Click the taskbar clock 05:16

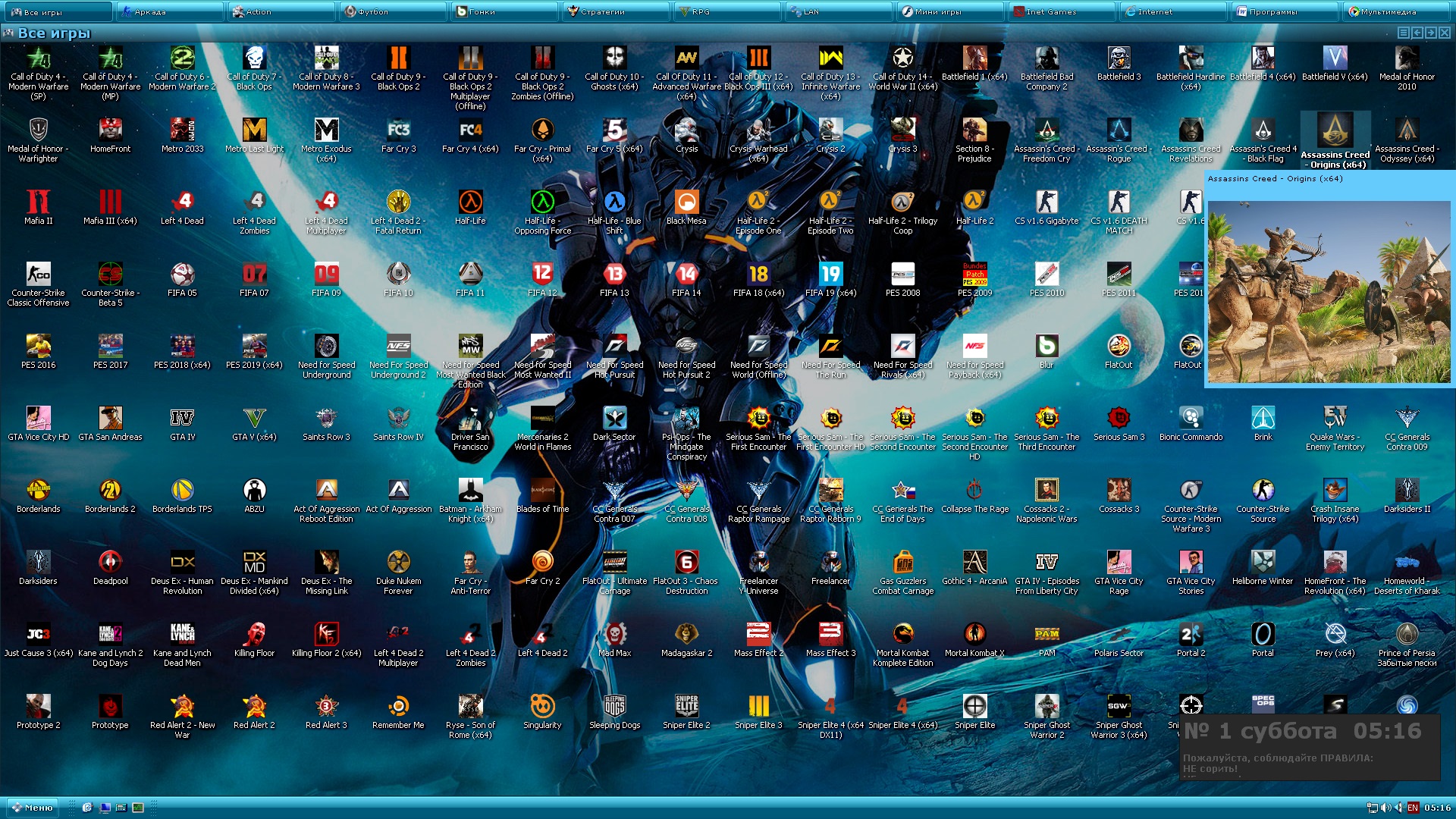point(1437,808)
